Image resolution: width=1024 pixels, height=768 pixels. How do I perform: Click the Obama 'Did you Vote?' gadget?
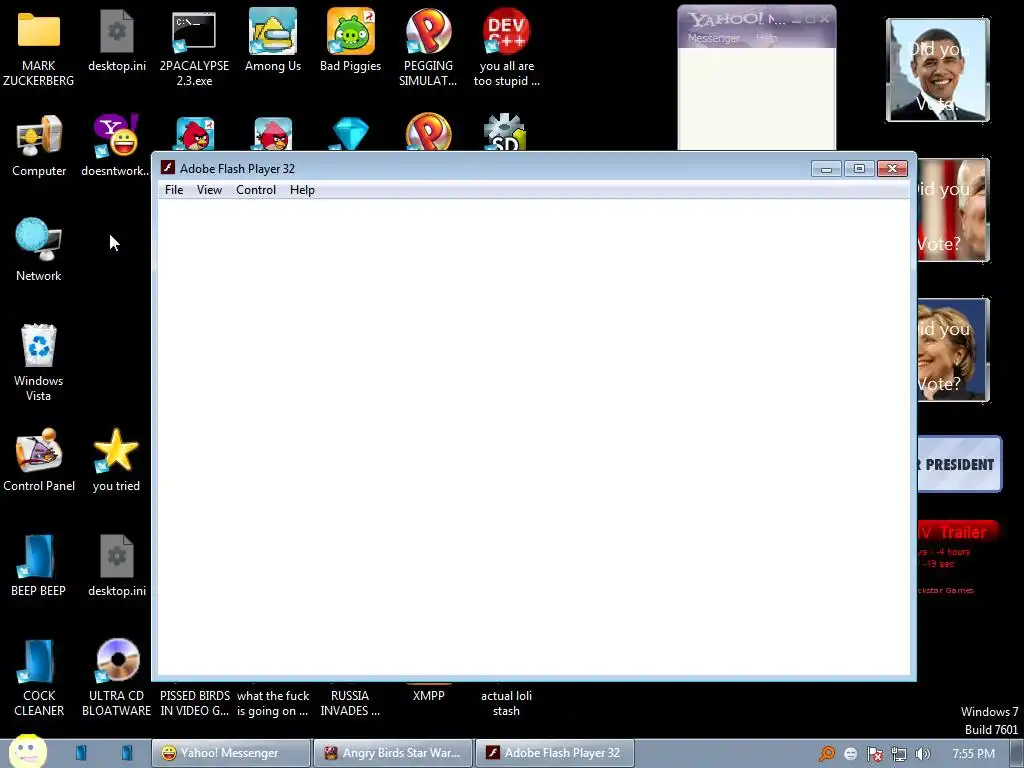click(938, 70)
